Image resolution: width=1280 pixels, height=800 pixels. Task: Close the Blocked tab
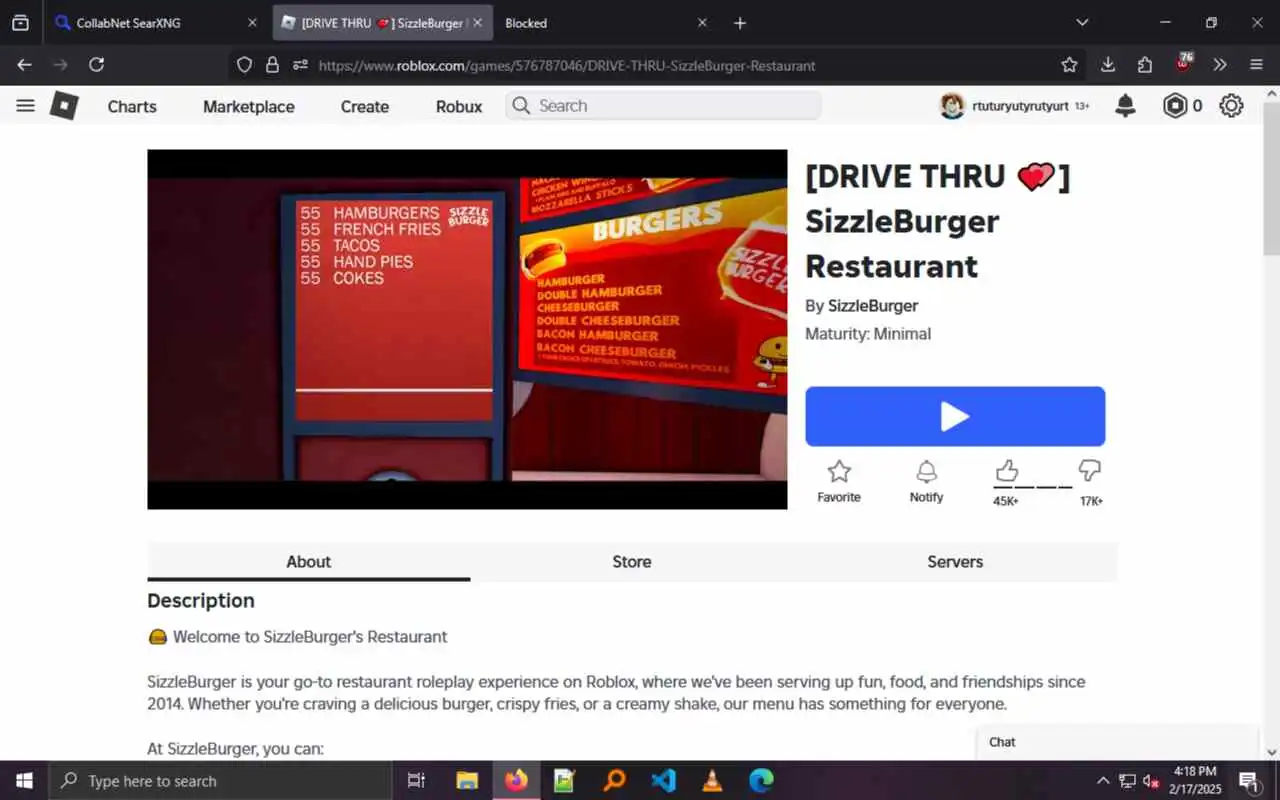(702, 23)
